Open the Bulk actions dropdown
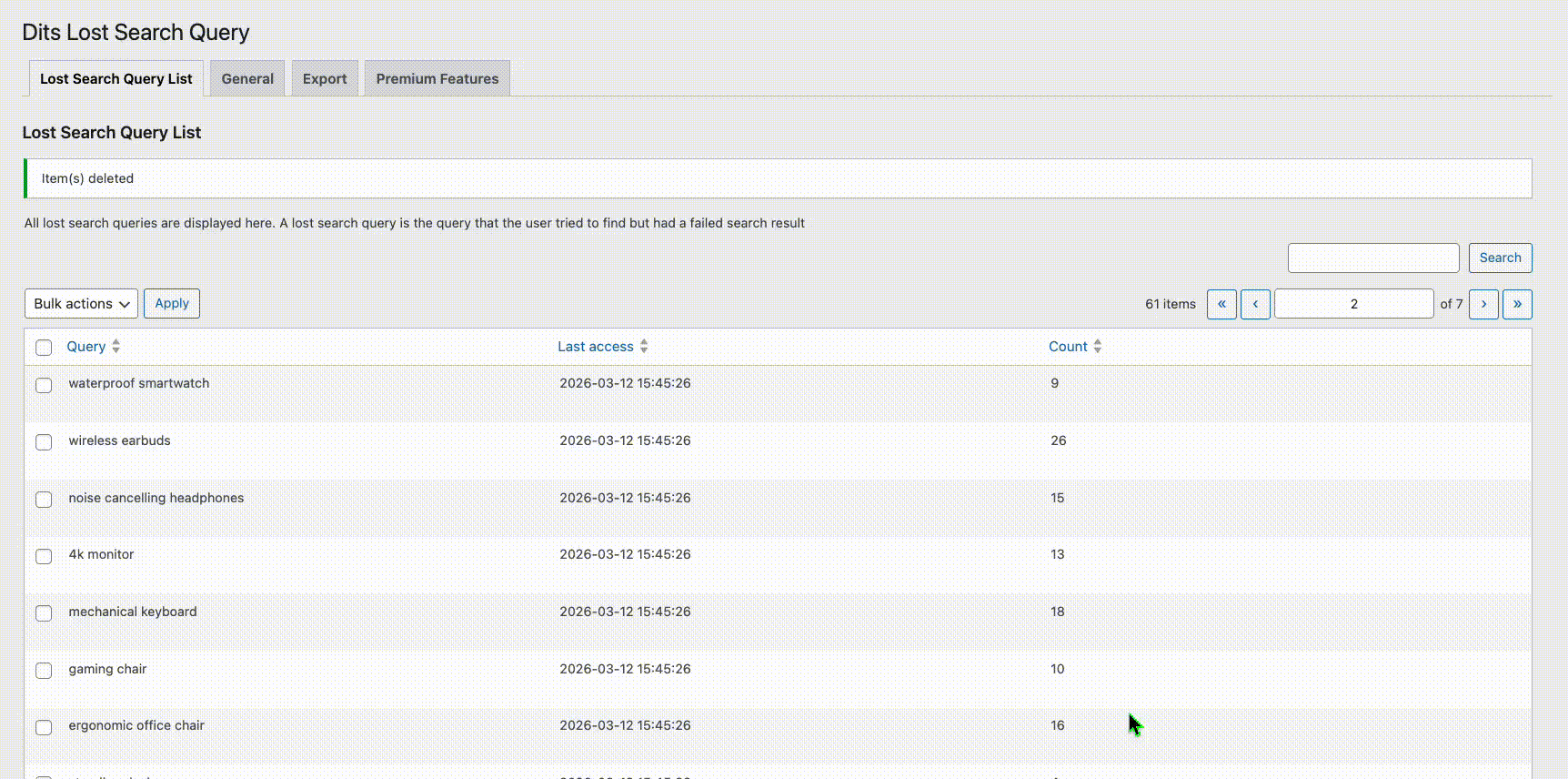This screenshot has height=779, width=1568. [81, 304]
